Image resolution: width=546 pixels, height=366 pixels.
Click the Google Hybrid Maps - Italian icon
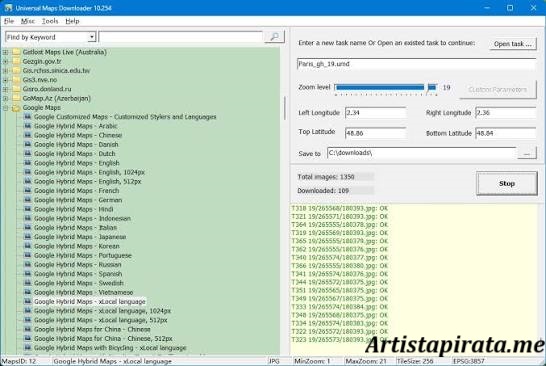coord(28,228)
